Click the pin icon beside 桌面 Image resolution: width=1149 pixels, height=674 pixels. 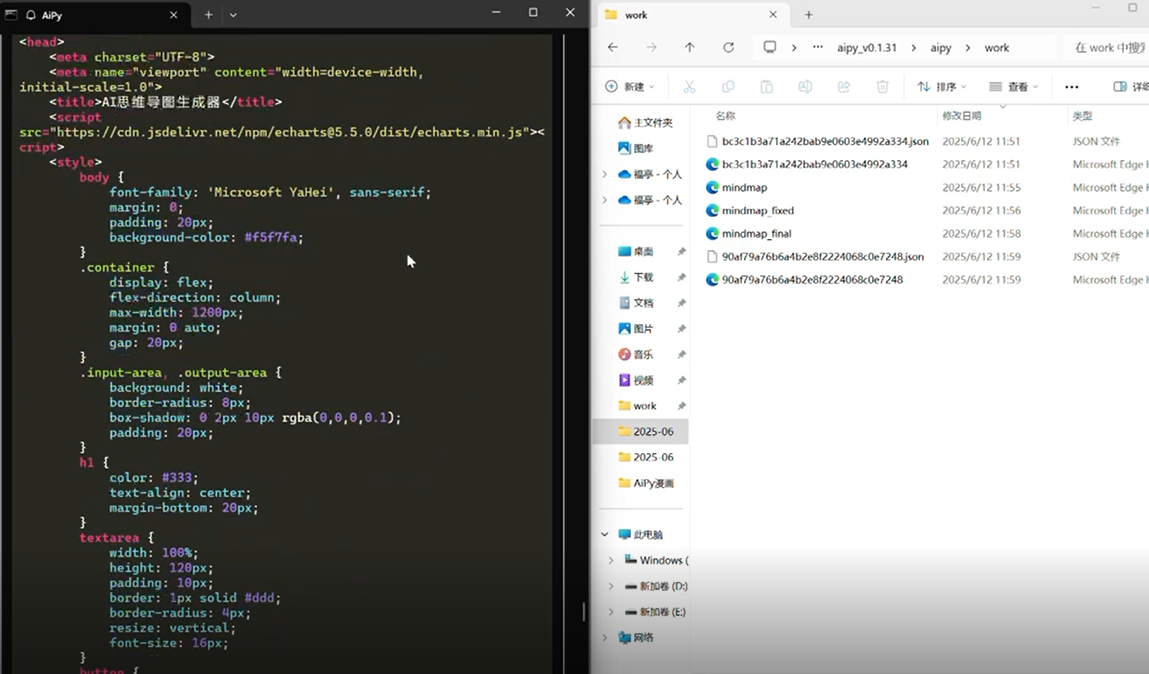[x=681, y=252]
